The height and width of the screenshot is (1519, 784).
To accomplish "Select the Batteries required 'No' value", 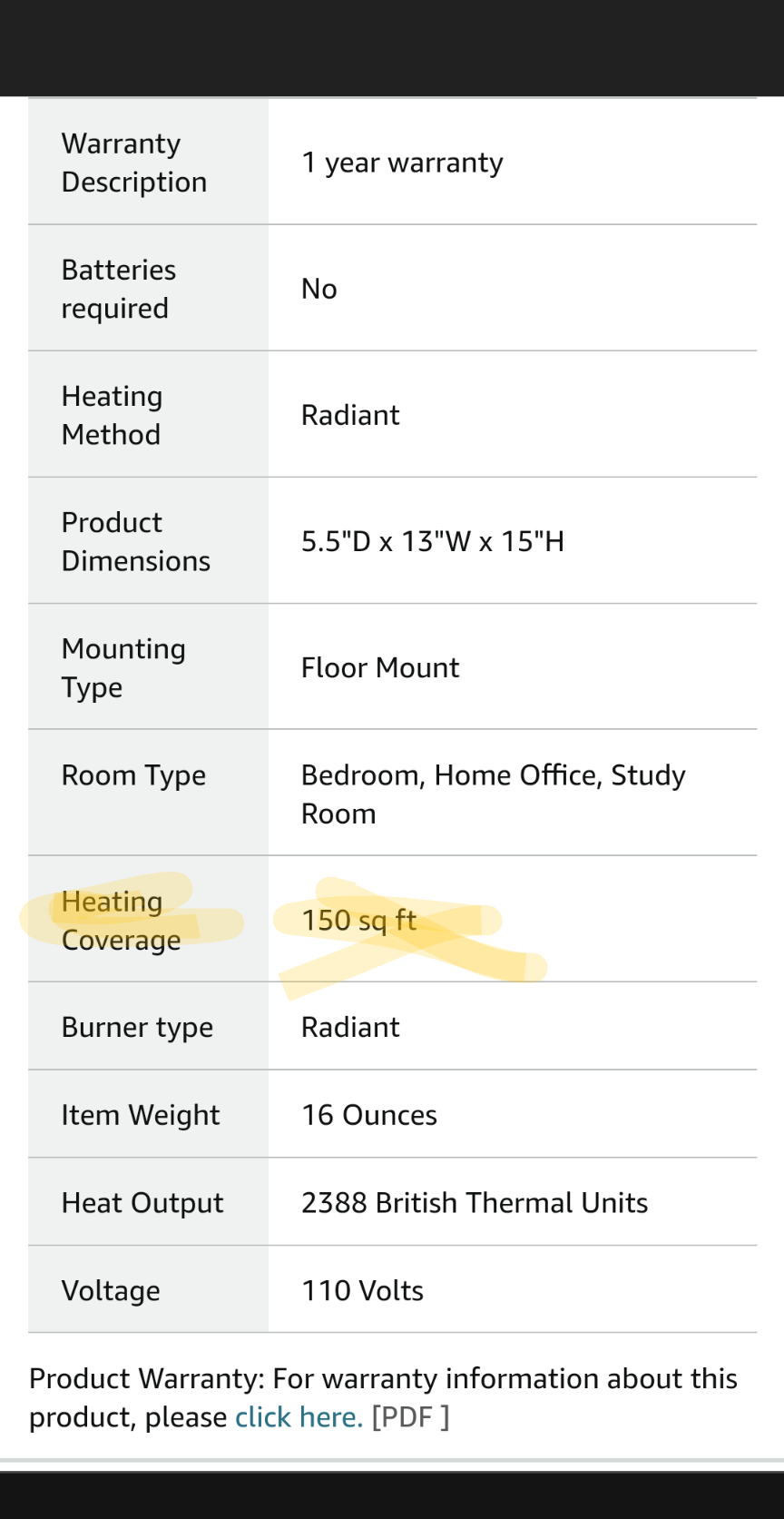I will [x=319, y=289].
